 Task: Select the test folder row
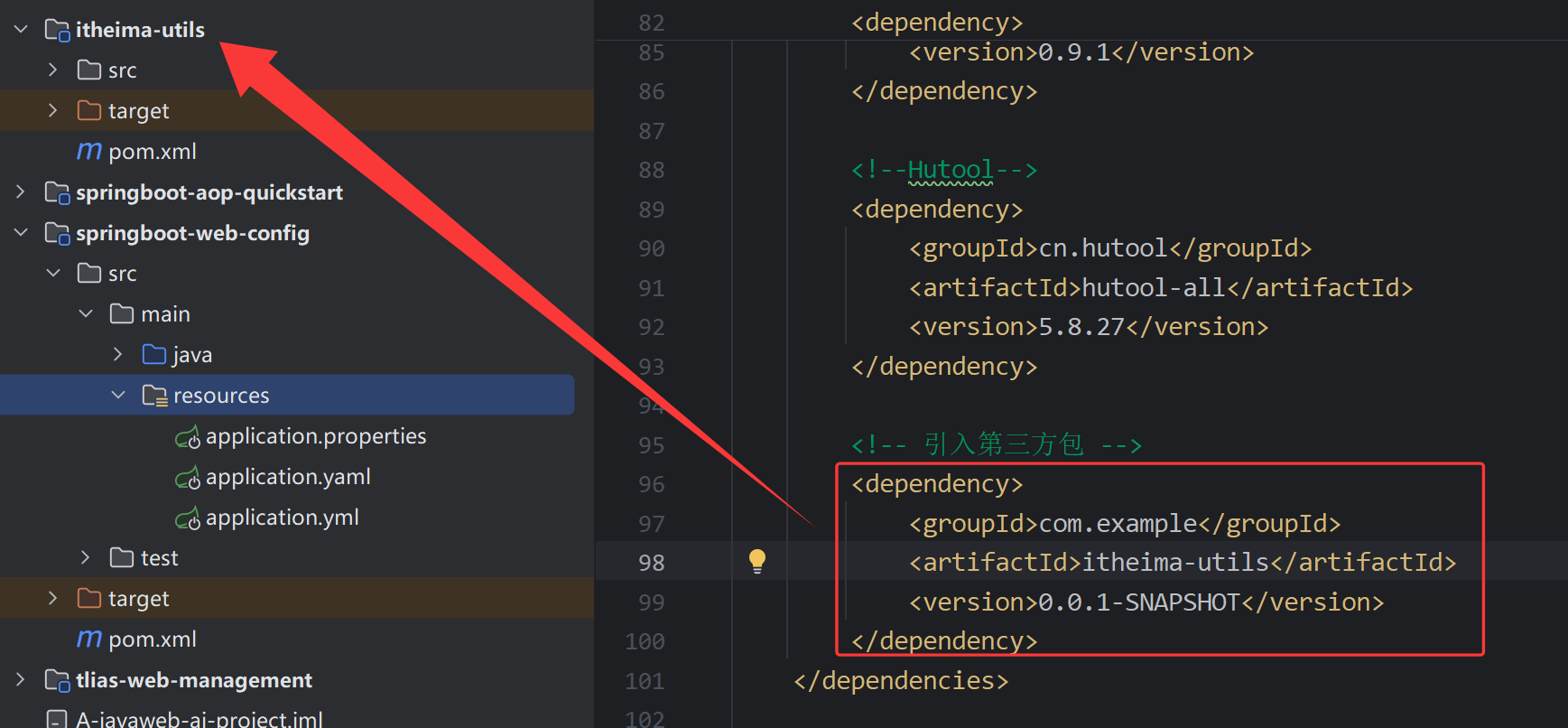296,557
